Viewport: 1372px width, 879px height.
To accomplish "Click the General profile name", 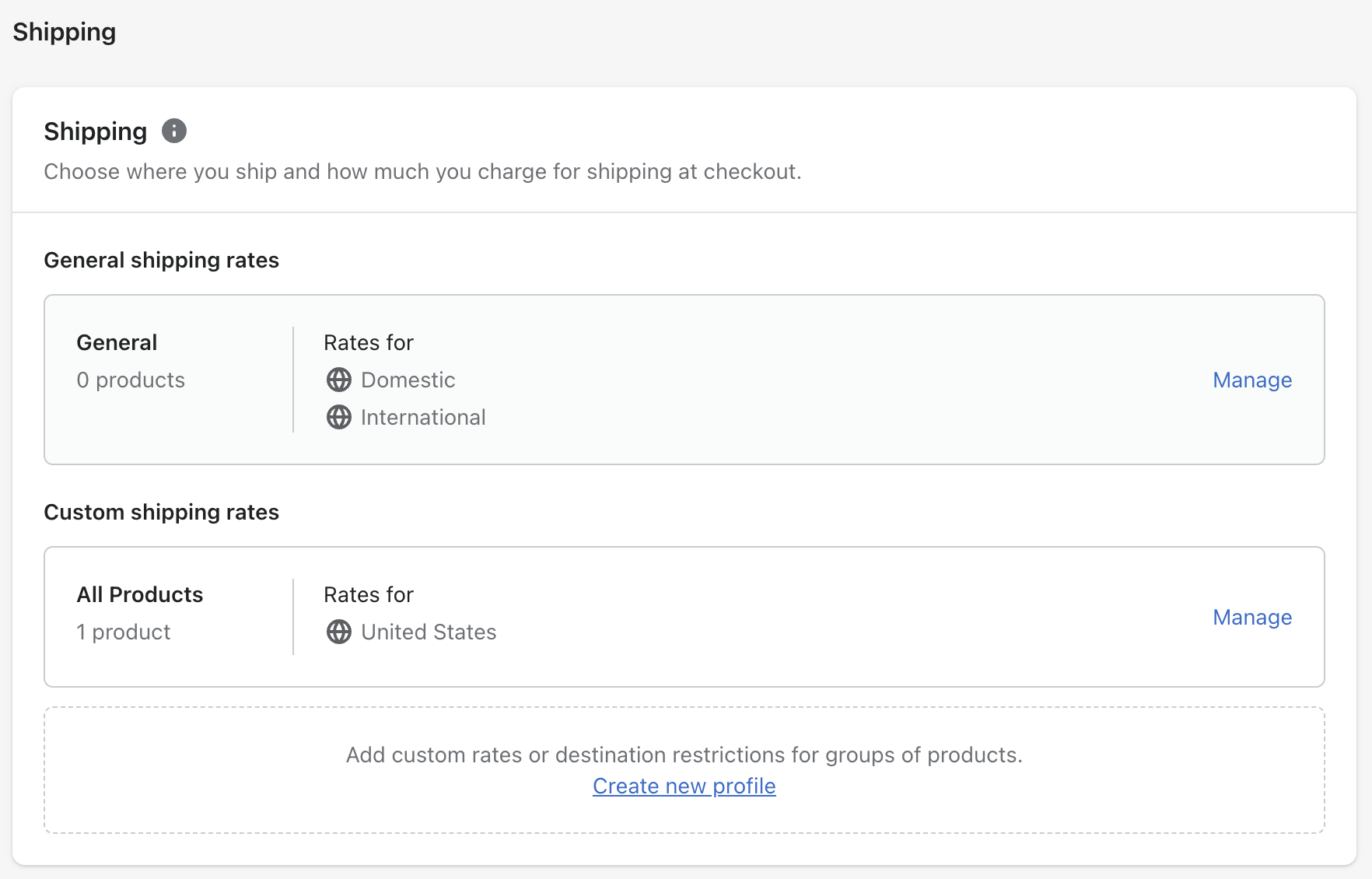I will click(x=117, y=342).
